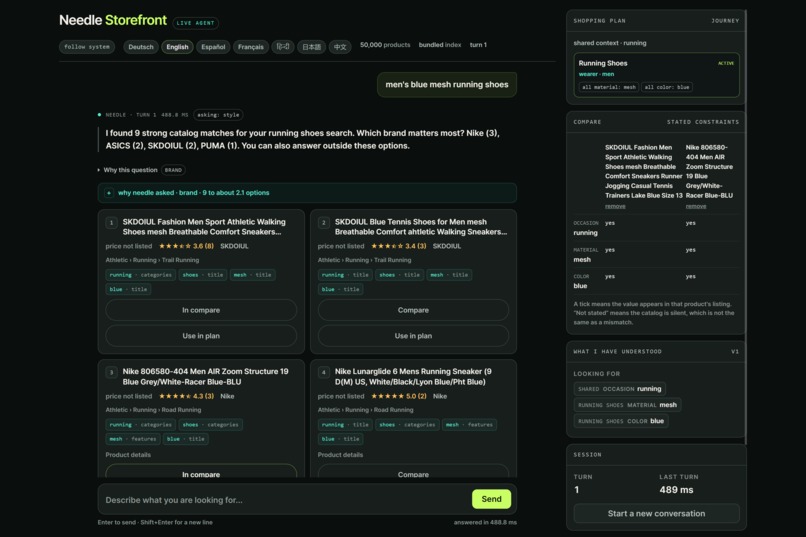
Task: Toggle In compare on Nike 806580-404 card
Action: [201, 472]
